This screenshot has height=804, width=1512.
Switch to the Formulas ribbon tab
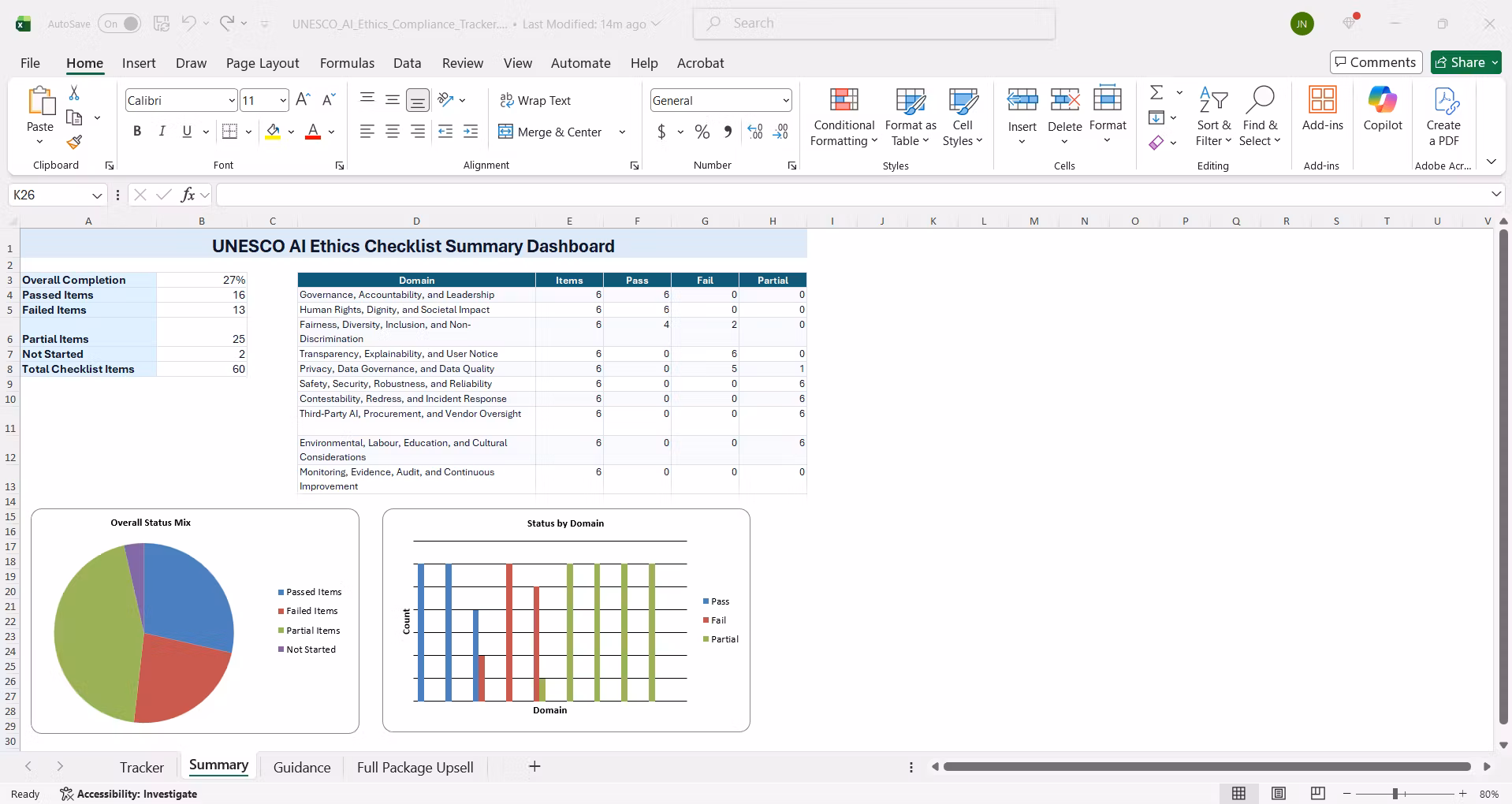pos(347,63)
